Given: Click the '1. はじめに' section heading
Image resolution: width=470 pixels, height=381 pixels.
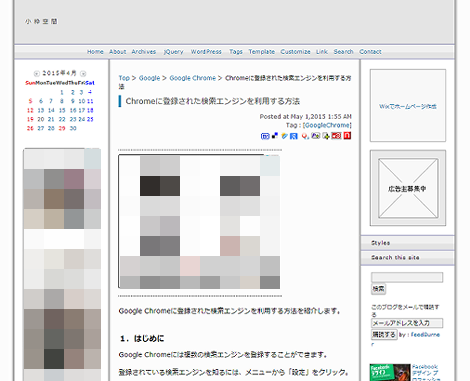Looking at the screenshot, I should [142, 339].
